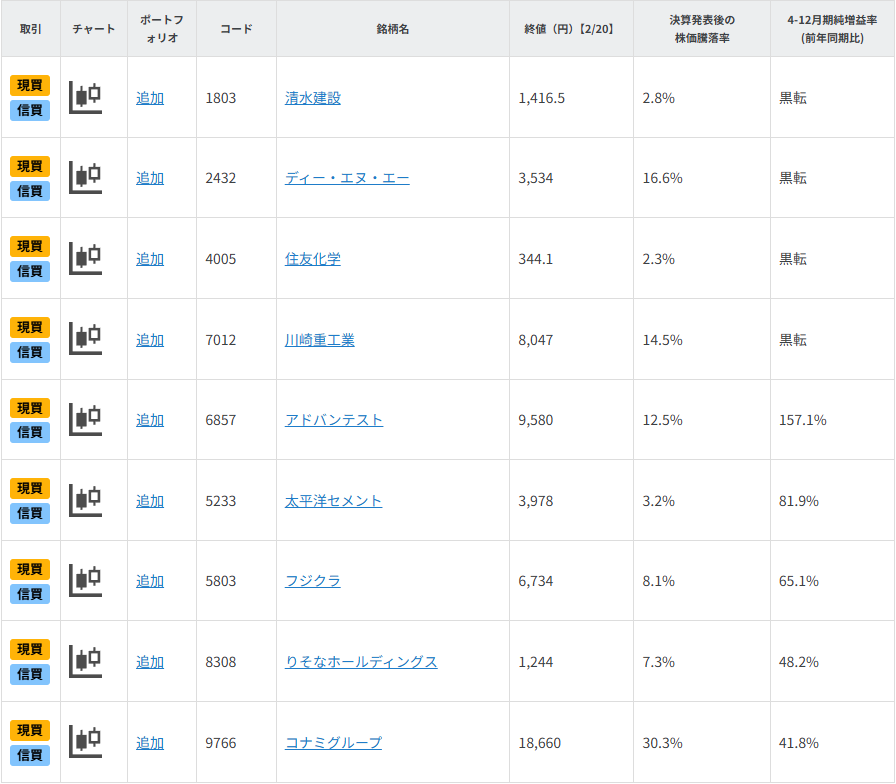Click the 太平洋セメント stock name link

(x=333, y=501)
